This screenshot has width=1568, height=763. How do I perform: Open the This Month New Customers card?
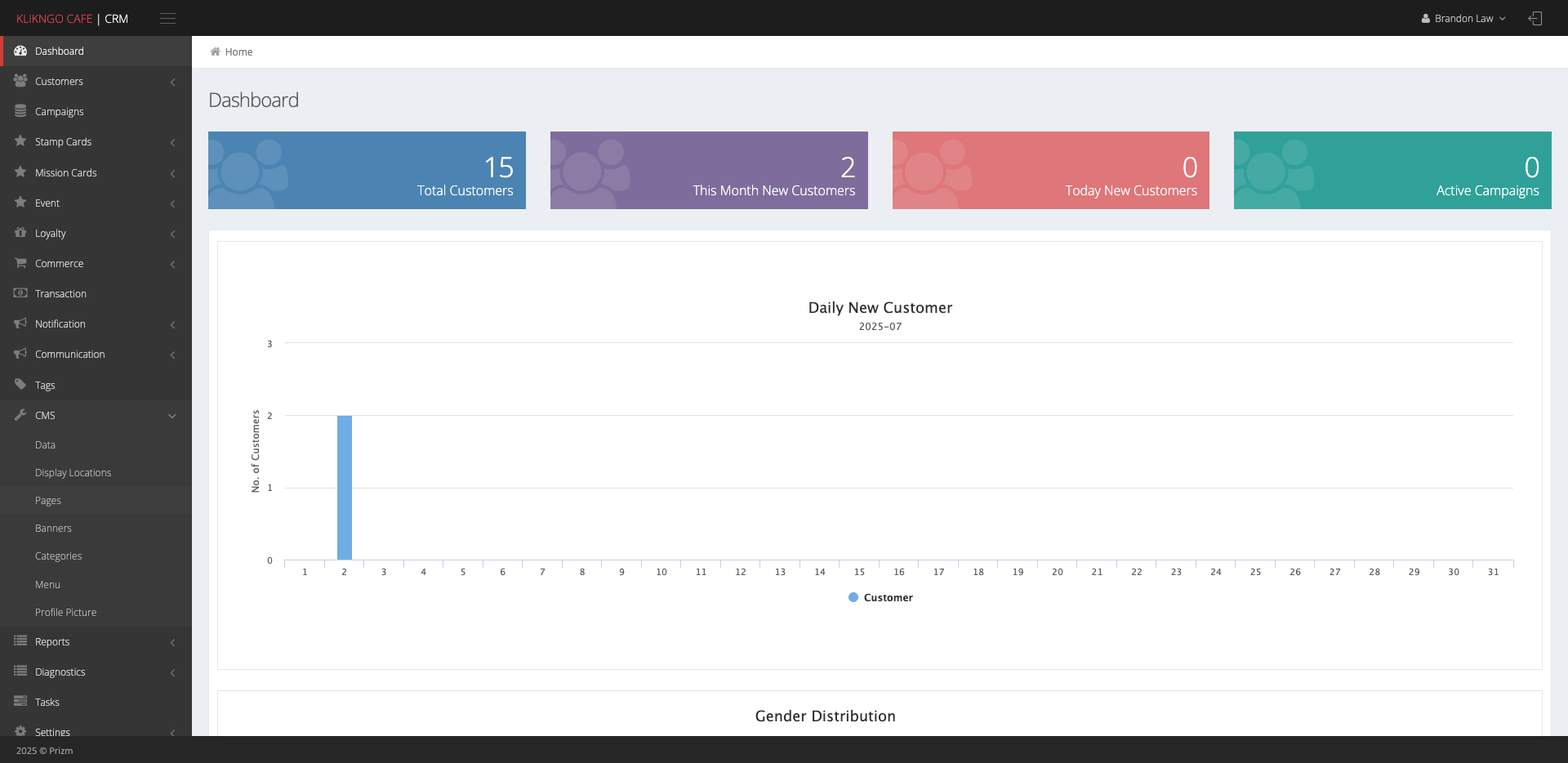709,170
